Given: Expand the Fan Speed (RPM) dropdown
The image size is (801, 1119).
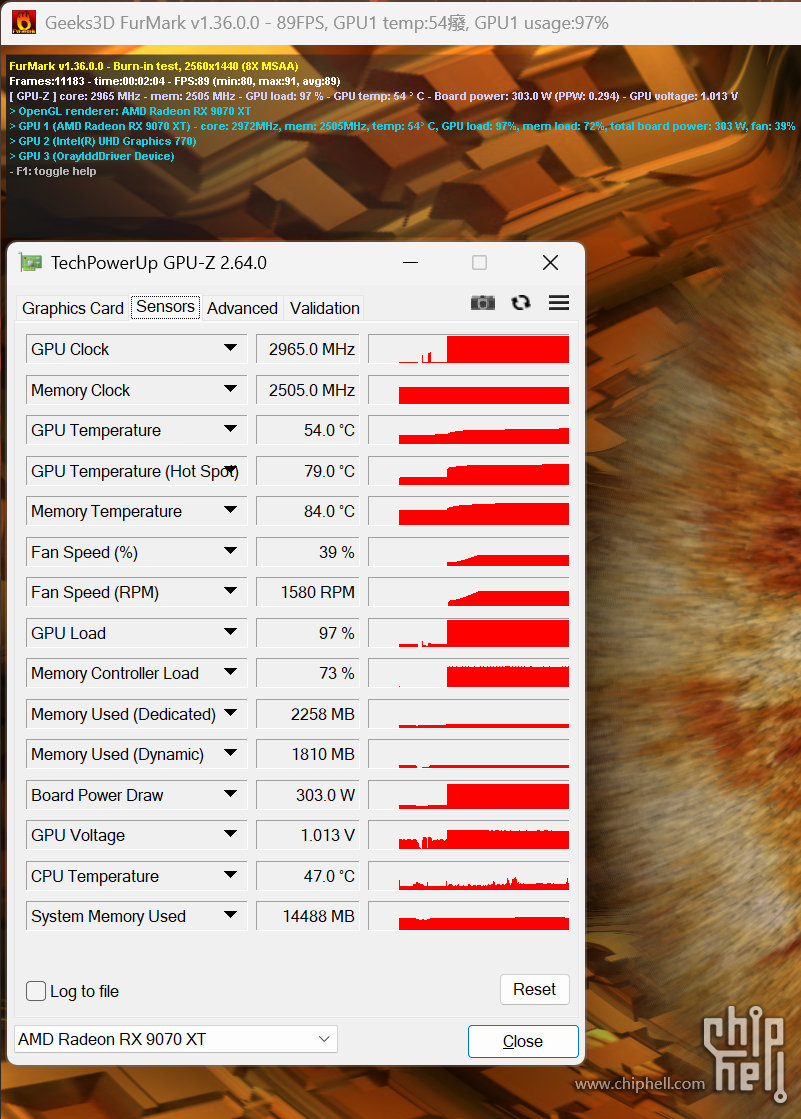Looking at the screenshot, I should point(230,591).
